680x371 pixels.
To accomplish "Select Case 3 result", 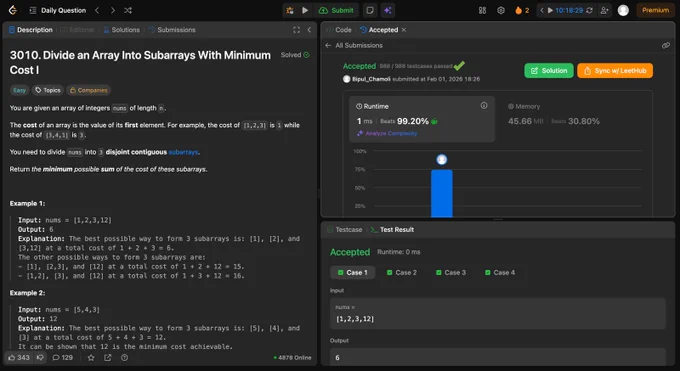I will click(x=451, y=273).
